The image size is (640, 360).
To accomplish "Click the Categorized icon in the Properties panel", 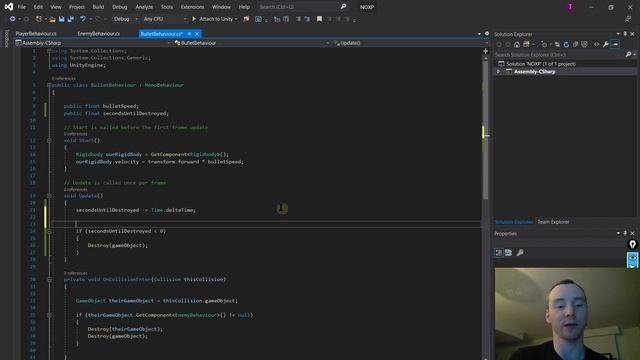I will coord(499,253).
